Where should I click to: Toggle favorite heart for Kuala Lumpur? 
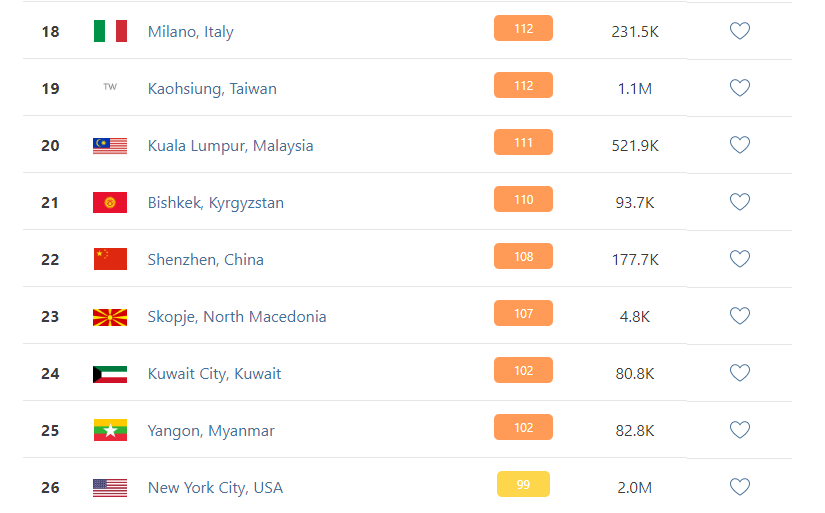point(739,145)
